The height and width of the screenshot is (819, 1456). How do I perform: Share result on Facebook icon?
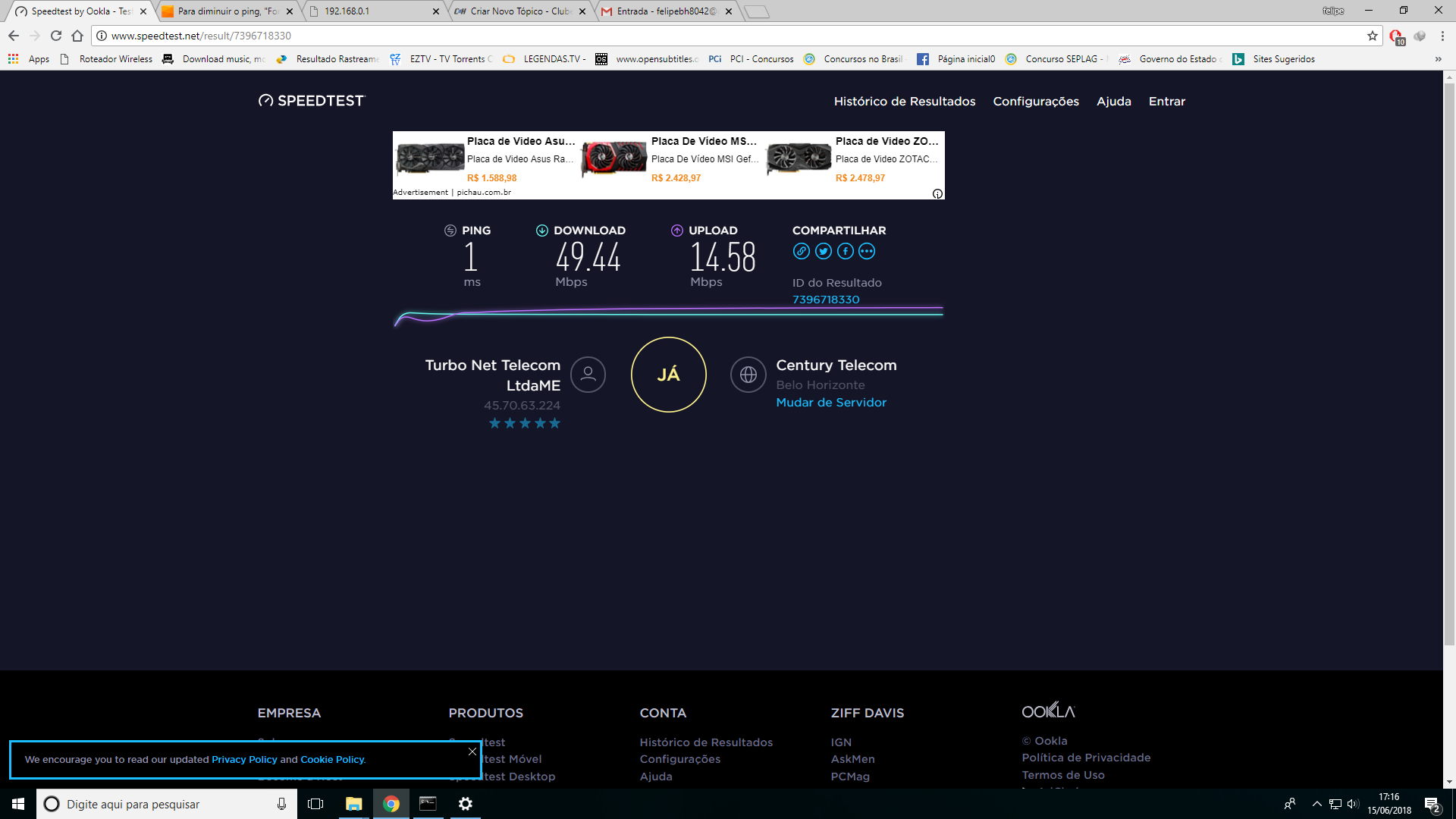(846, 251)
